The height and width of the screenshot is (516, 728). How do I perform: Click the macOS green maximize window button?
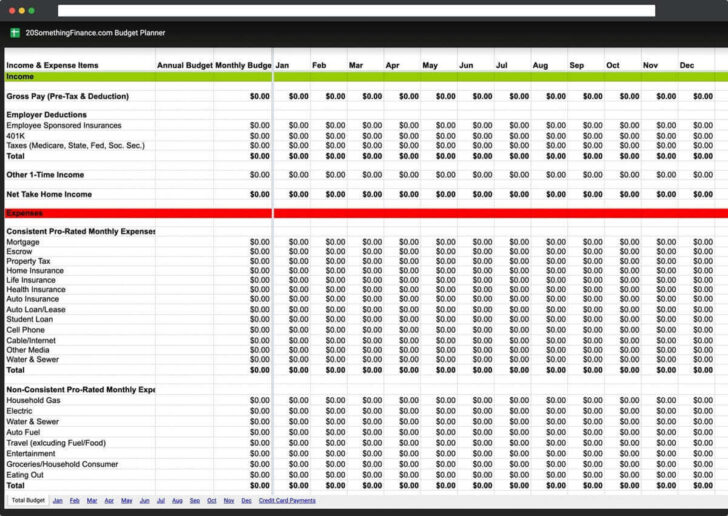(x=31, y=10)
